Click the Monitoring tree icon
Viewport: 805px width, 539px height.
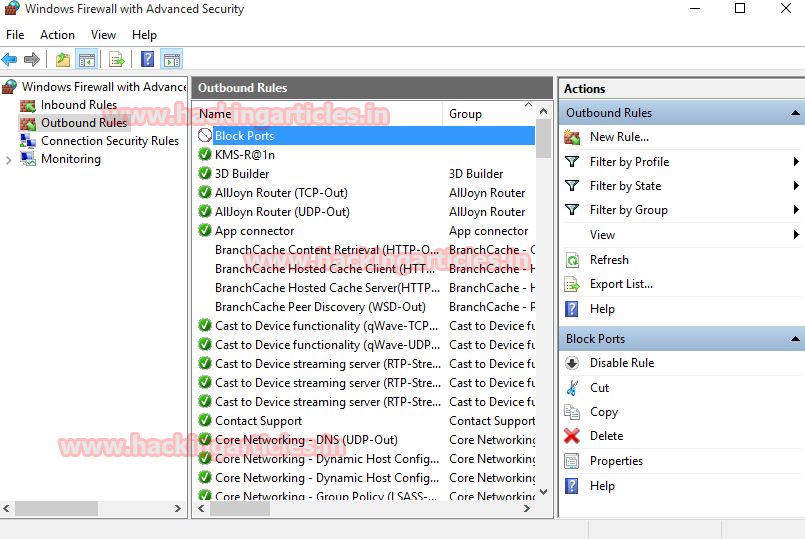(x=28, y=159)
